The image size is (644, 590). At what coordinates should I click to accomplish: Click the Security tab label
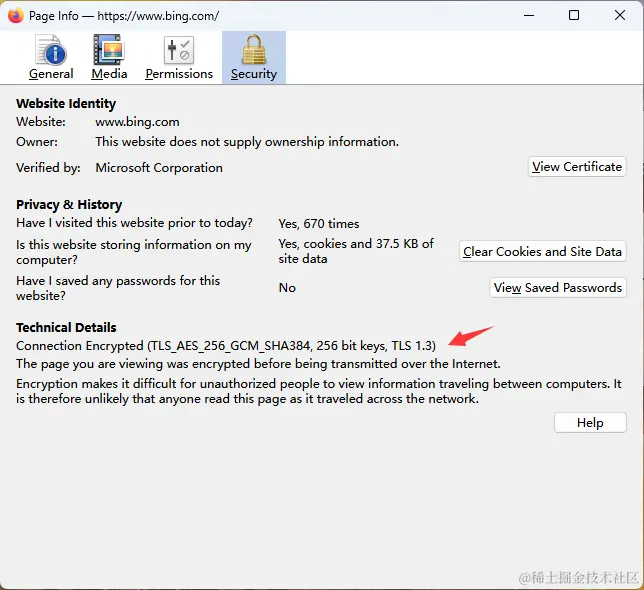(254, 74)
